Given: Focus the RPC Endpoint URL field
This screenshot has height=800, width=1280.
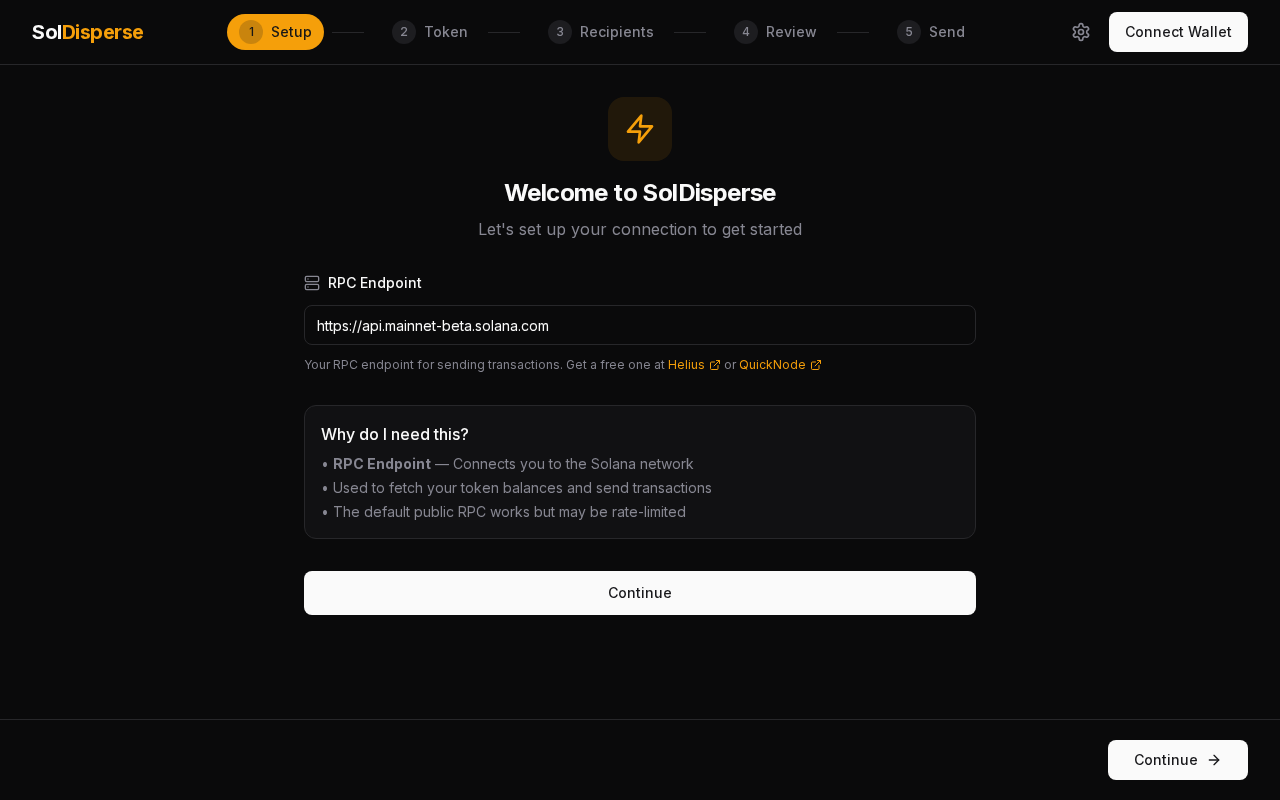Looking at the screenshot, I should (640, 325).
